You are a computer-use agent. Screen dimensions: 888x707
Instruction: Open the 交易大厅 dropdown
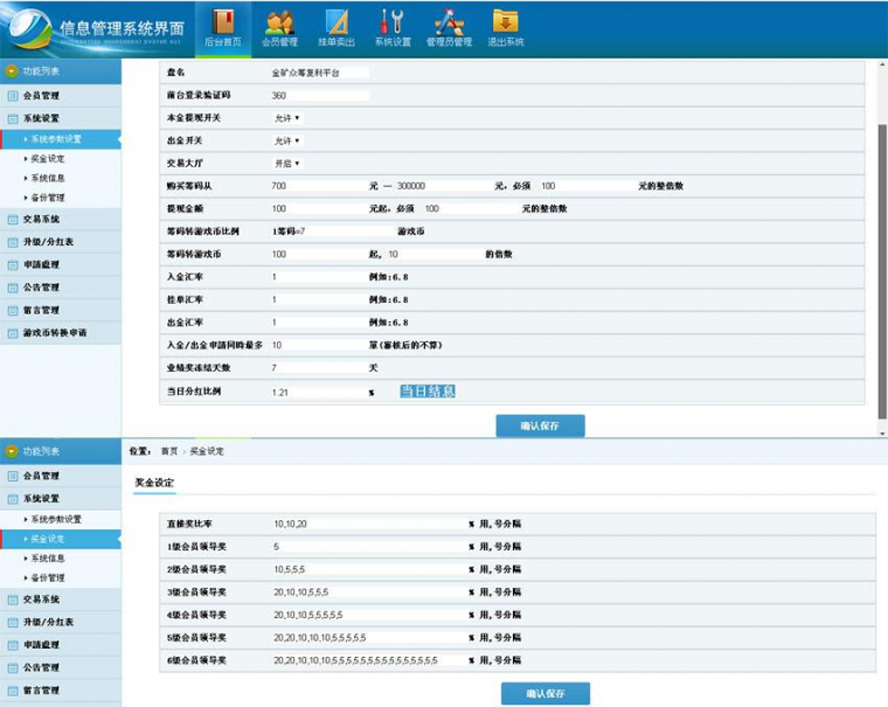point(287,163)
